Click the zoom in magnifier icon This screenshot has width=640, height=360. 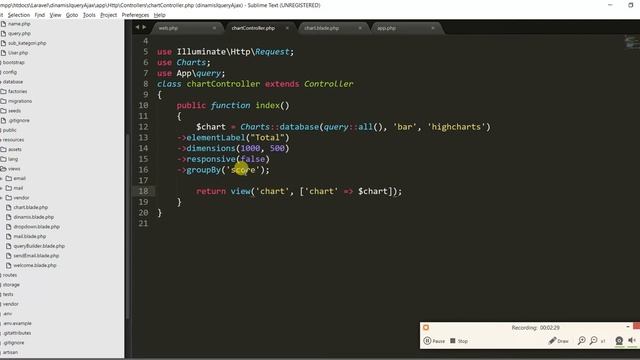582,340
